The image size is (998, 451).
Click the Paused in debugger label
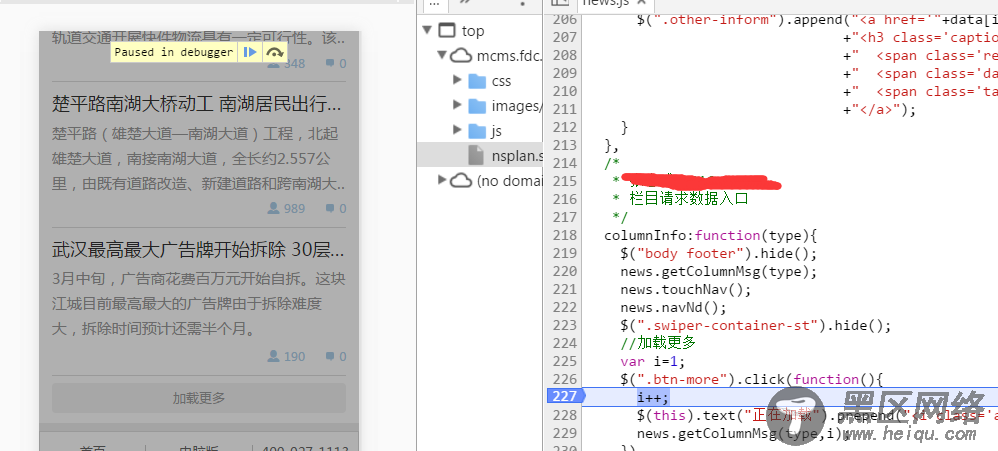174,52
